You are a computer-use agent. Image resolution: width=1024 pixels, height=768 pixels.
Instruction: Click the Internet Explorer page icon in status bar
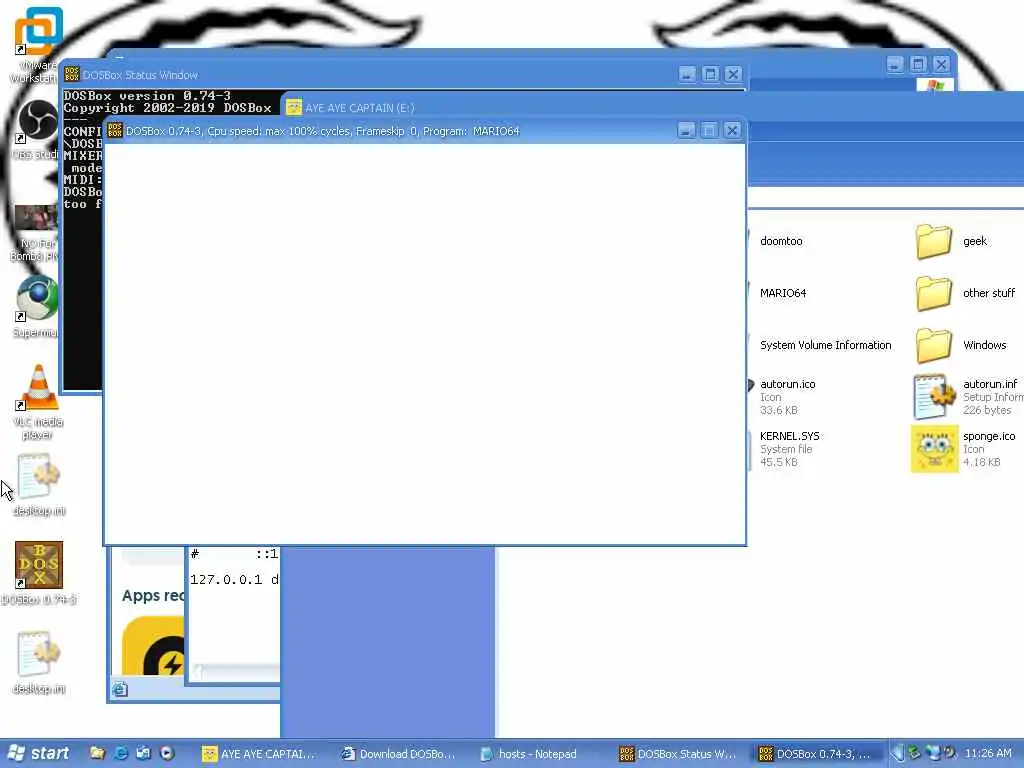(120, 689)
